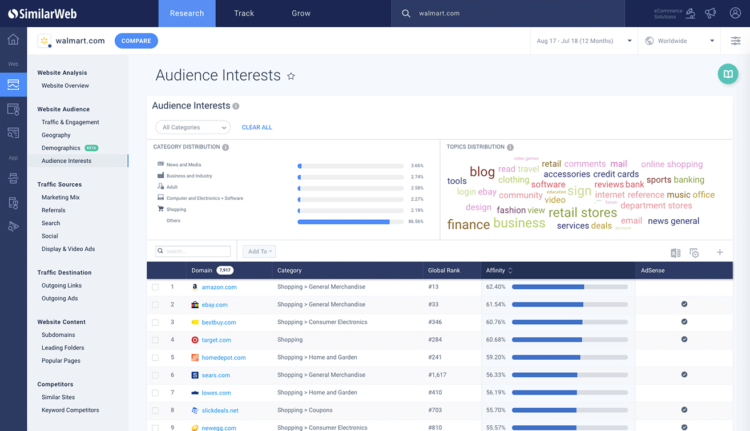Click the search magnifier in top bar
This screenshot has height=431, width=750.
point(406,13)
